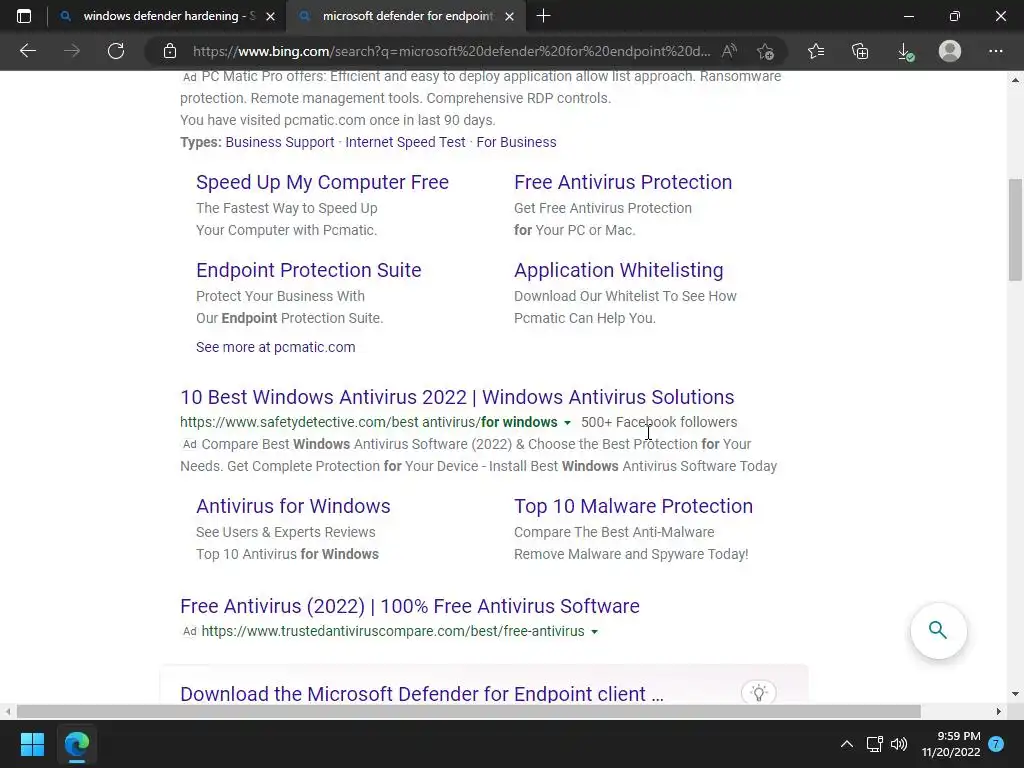The width and height of the screenshot is (1024, 768).
Task: Open 10 Best Windows Antivirus 2022 result
Action: pyautogui.click(x=457, y=397)
